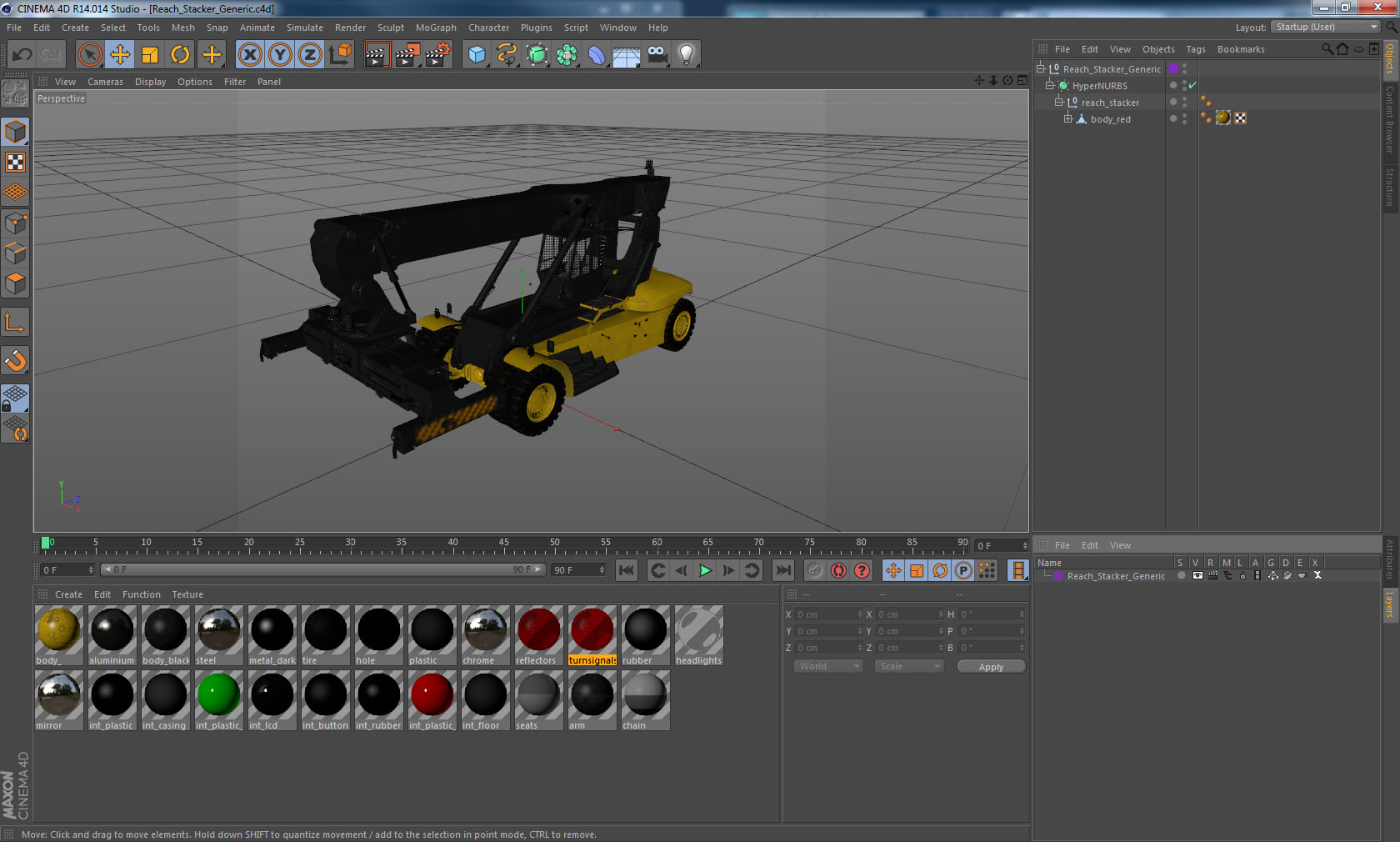Open material manager Function menu
1400x842 pixels.
click(x=141, y=594)
